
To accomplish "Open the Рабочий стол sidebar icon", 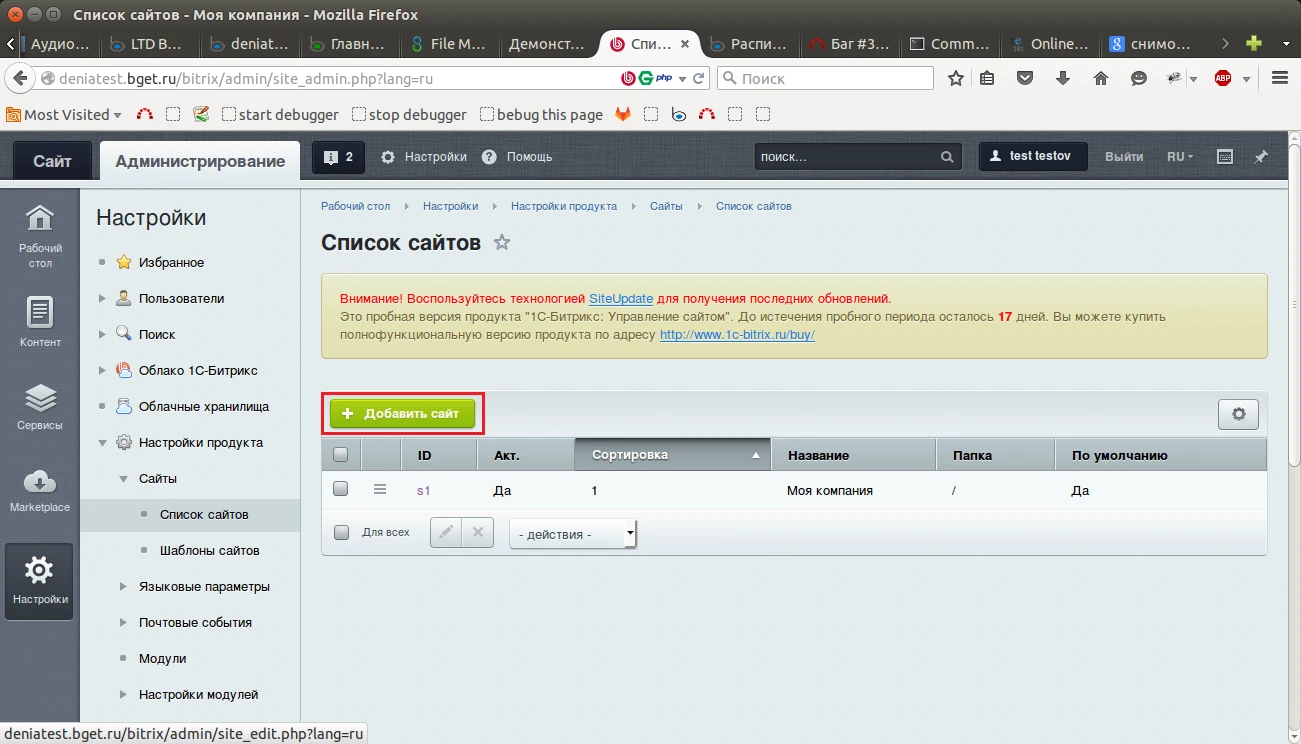I will pyautogui.click(x=40, y=235).
